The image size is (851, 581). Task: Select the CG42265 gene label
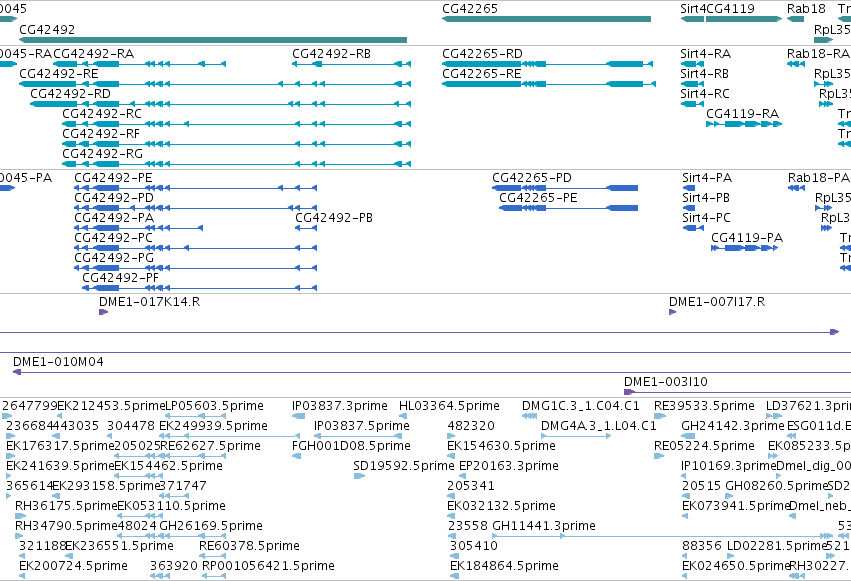(x=470, y=9)
